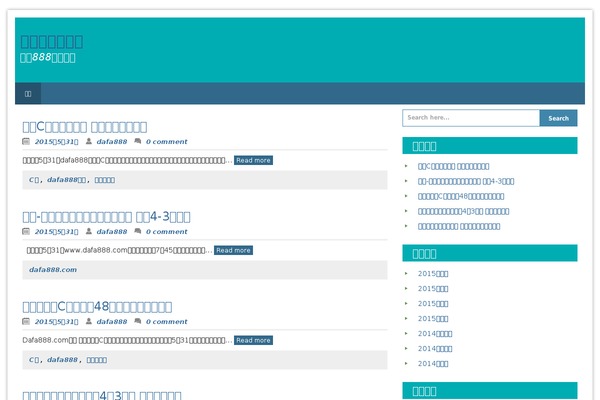Open the main post title containing 4-3
The image size is (600, 400).
tap(106, 217)
